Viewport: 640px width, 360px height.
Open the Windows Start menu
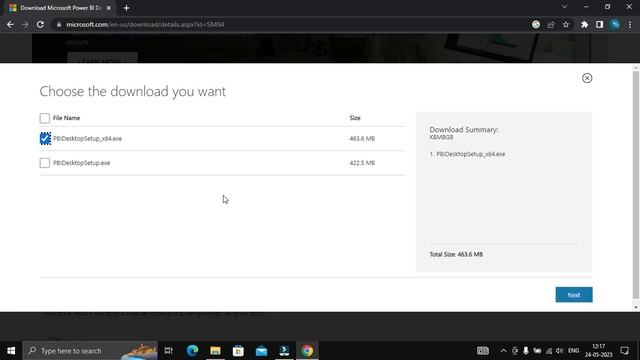coord(11,351)
